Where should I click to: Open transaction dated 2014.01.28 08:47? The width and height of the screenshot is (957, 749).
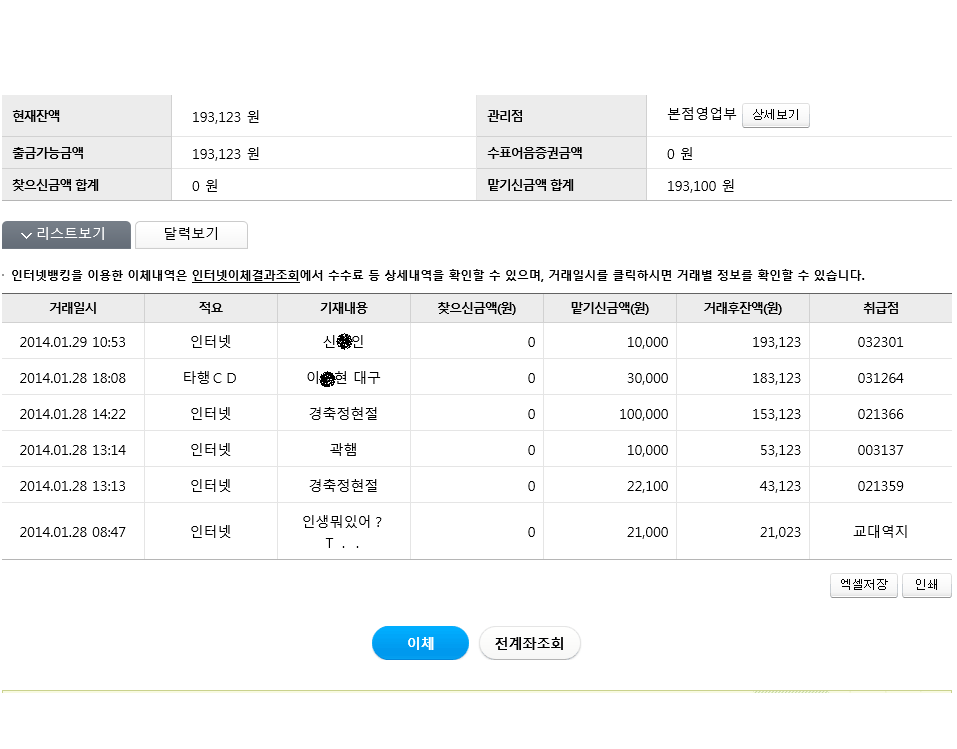(x=73, y=532)
